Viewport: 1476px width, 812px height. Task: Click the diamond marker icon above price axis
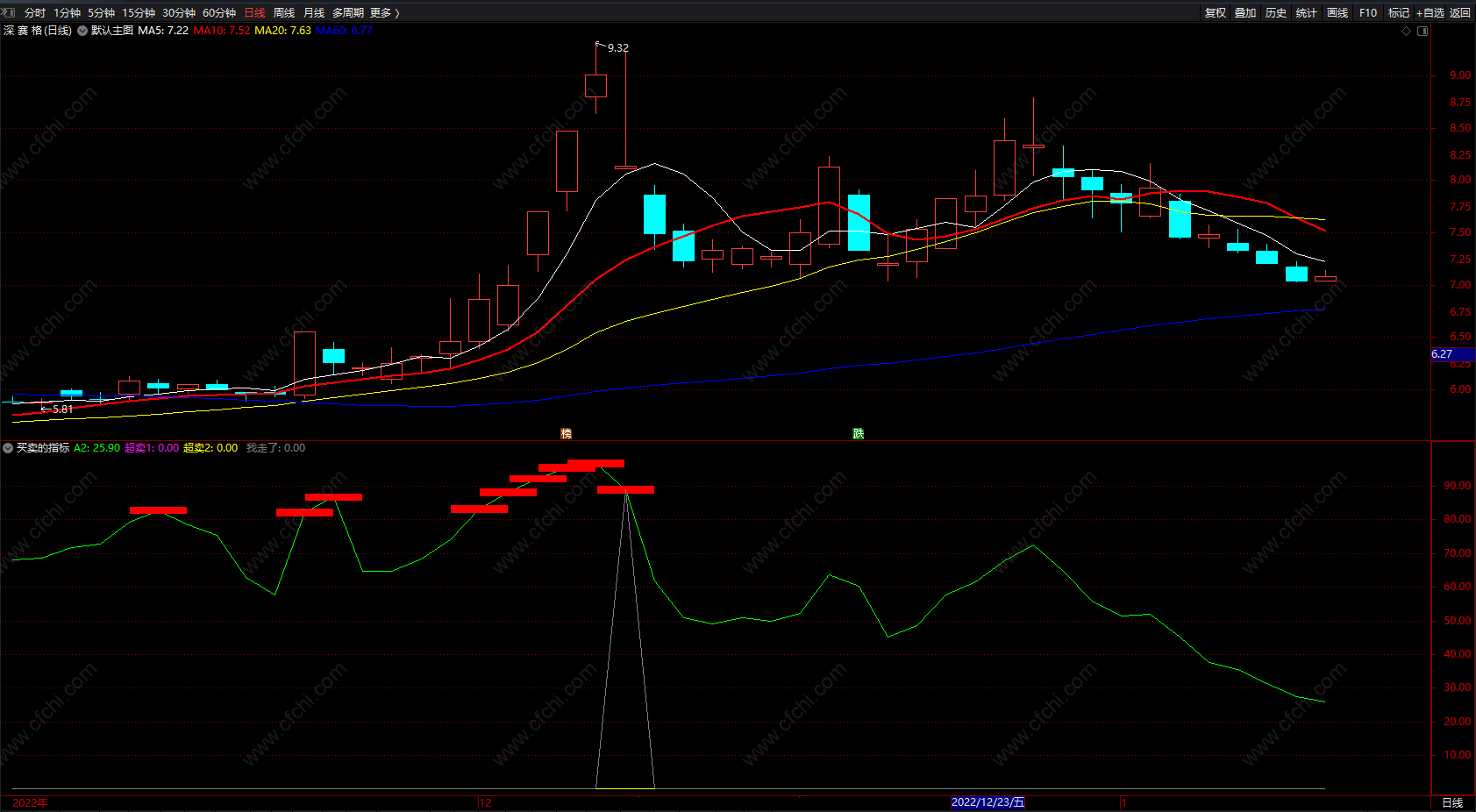coord(1407,31)
